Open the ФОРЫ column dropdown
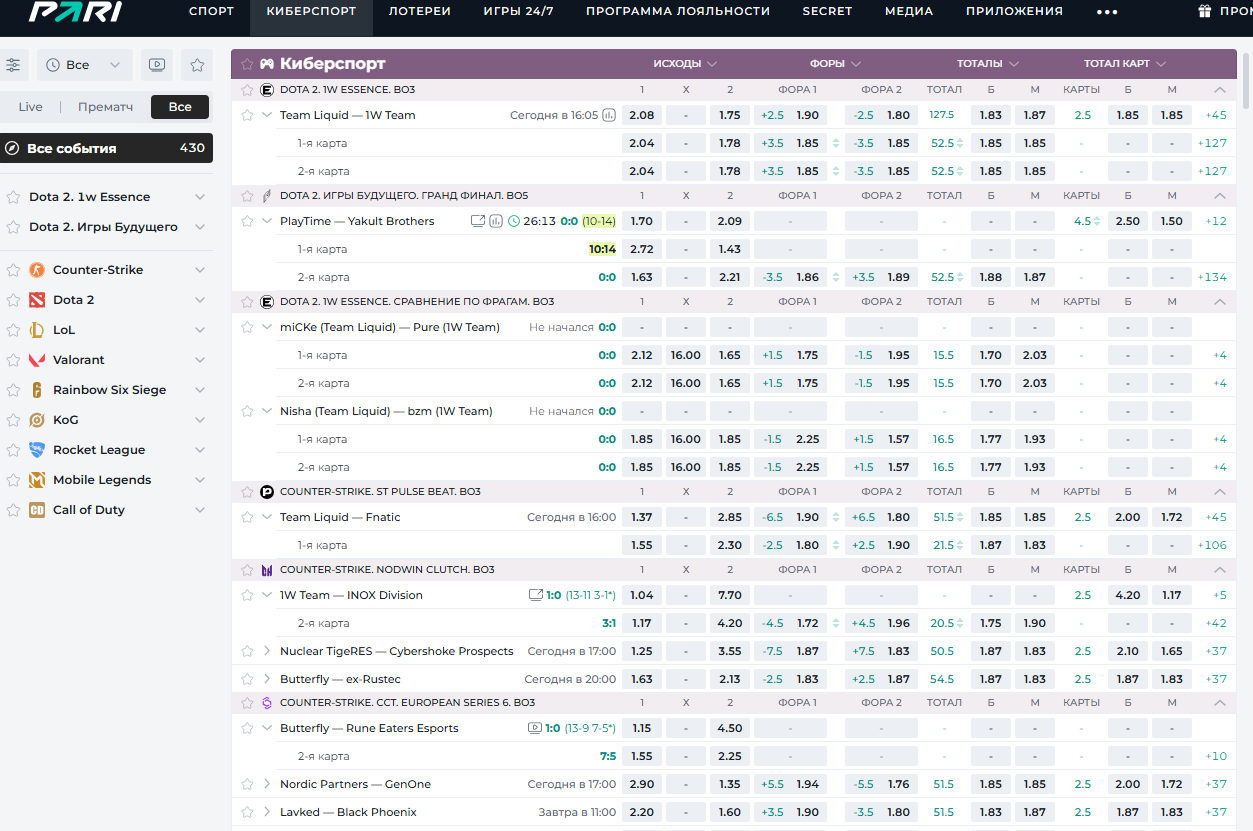This screenshot has height=831, width=1253. pos(835,64)
